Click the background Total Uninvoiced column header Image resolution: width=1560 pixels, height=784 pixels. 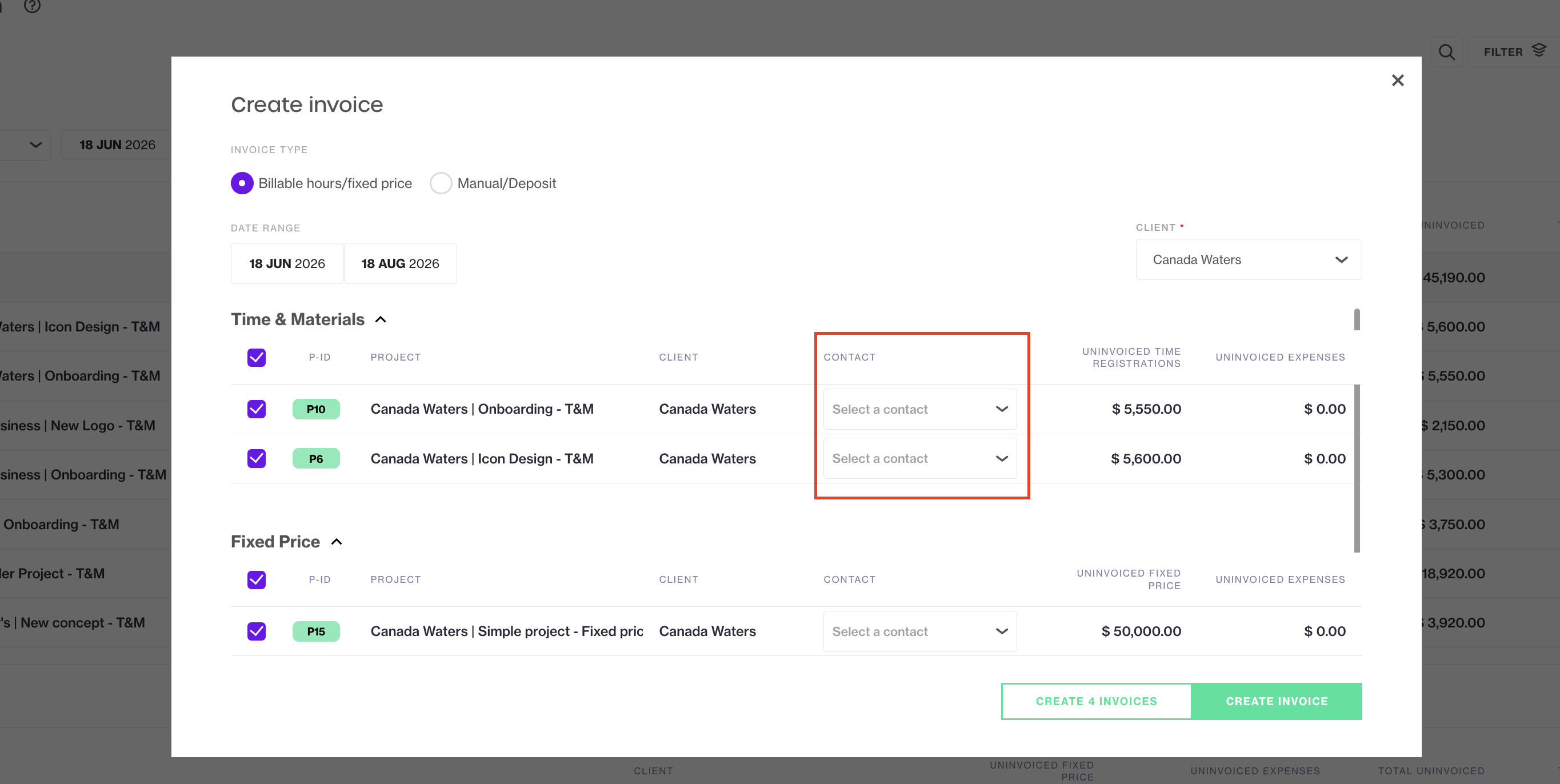tap(1431, 771)
